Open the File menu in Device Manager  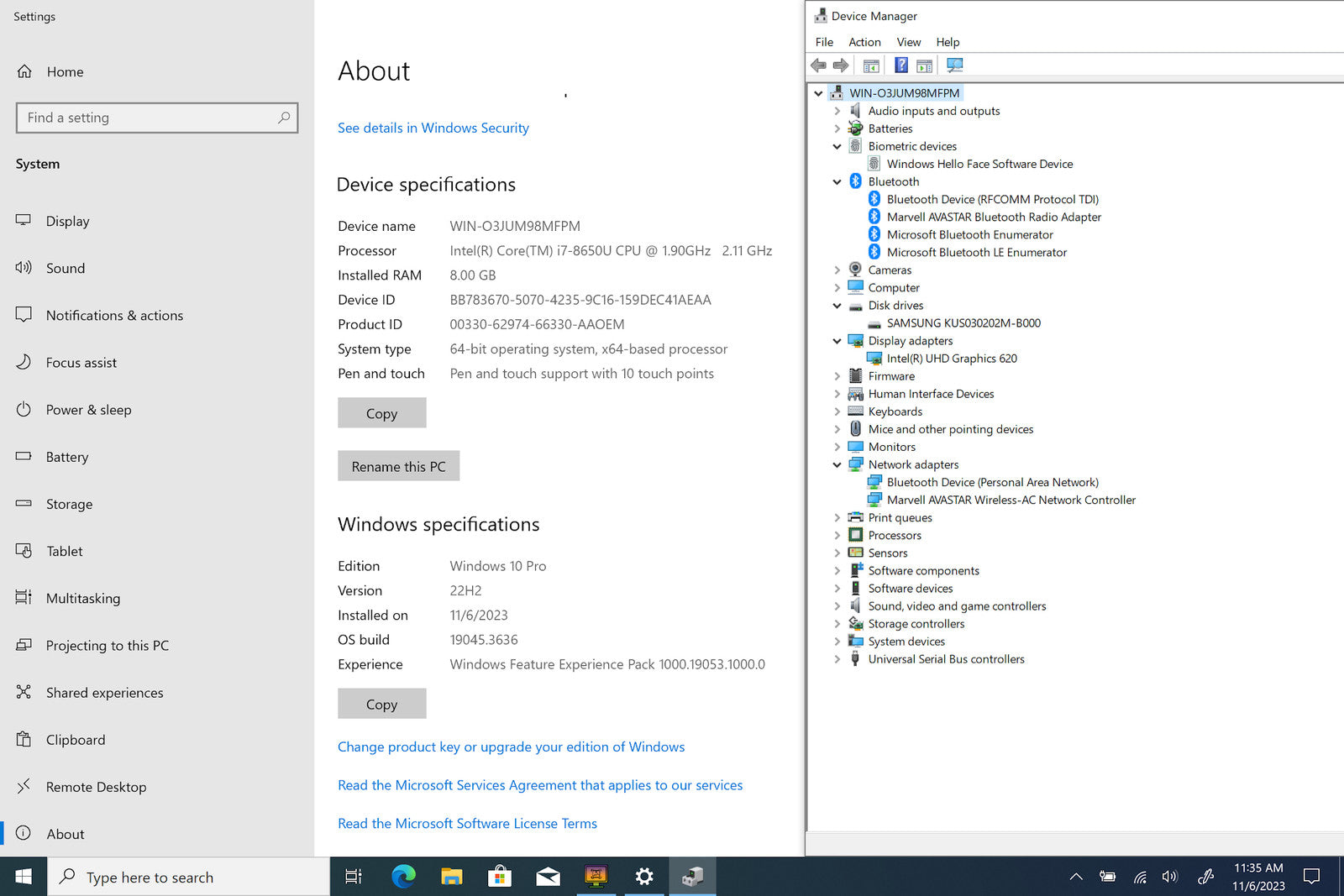[x=824, y=42]
